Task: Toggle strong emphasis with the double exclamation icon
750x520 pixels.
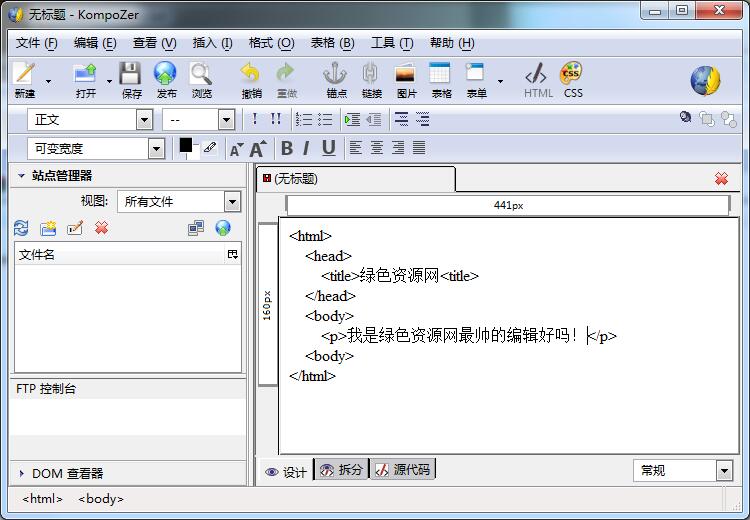Action: (x=276, y=119)
